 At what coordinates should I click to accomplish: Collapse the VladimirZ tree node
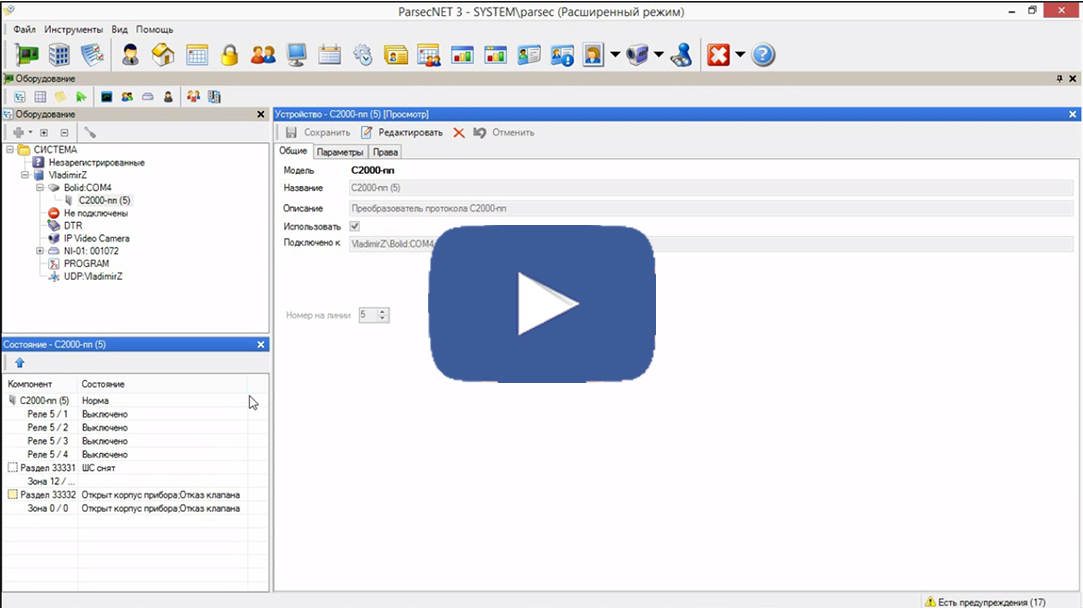tap(25, 175)
